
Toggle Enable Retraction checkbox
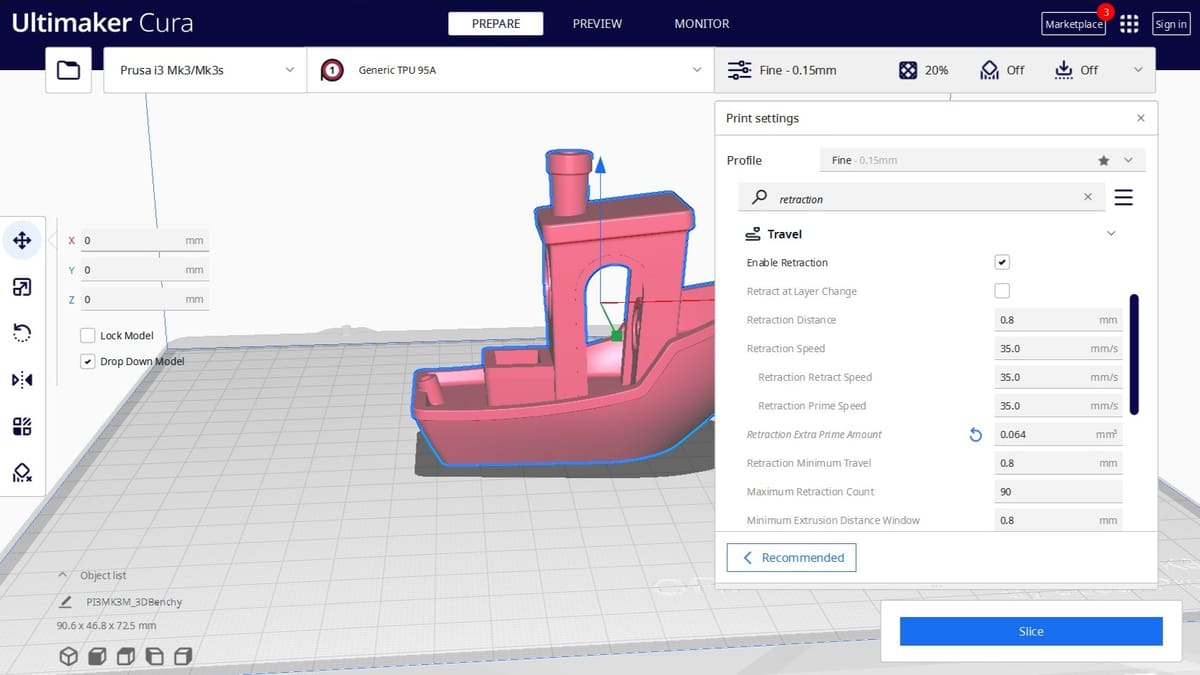pos(1002,262)
